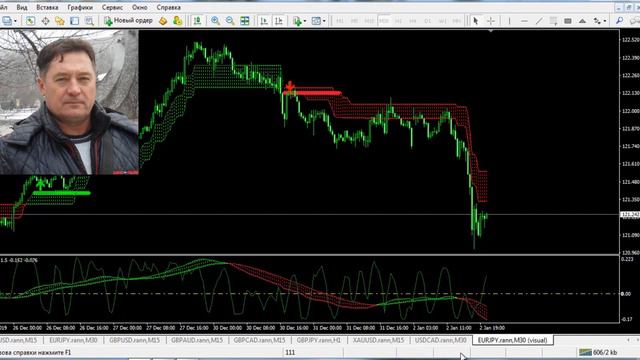The image size is (640, 360).
Task: Expand the new chart dropdown arrow
Action: click(x=16, y=21)
